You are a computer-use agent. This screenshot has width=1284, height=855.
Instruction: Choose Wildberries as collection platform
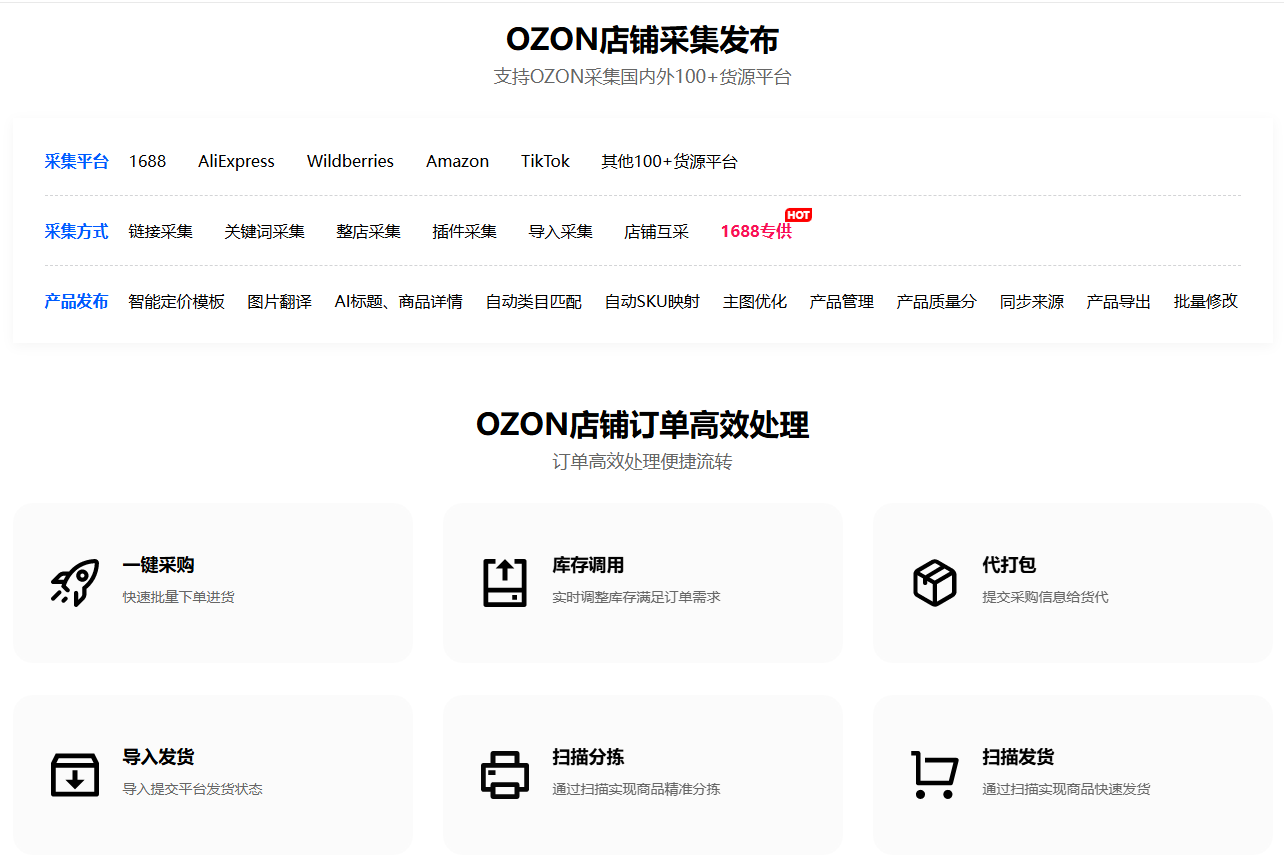coord(350,162)
